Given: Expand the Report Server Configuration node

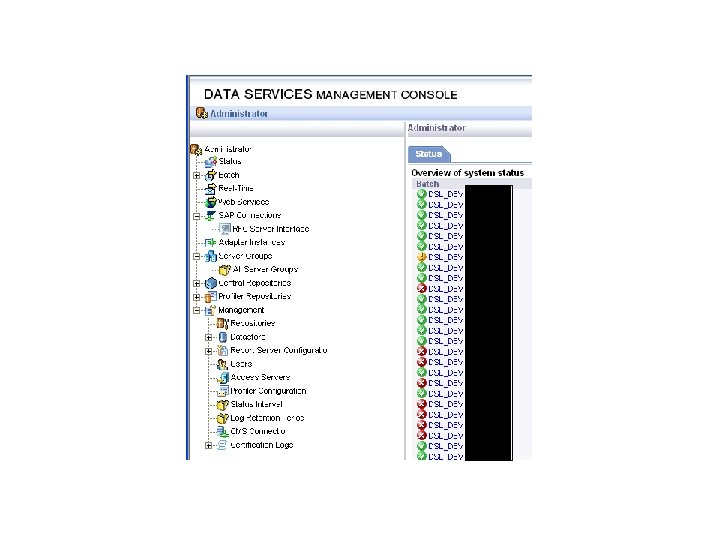Looking at the screenshot, I should [x=208, y=351].
